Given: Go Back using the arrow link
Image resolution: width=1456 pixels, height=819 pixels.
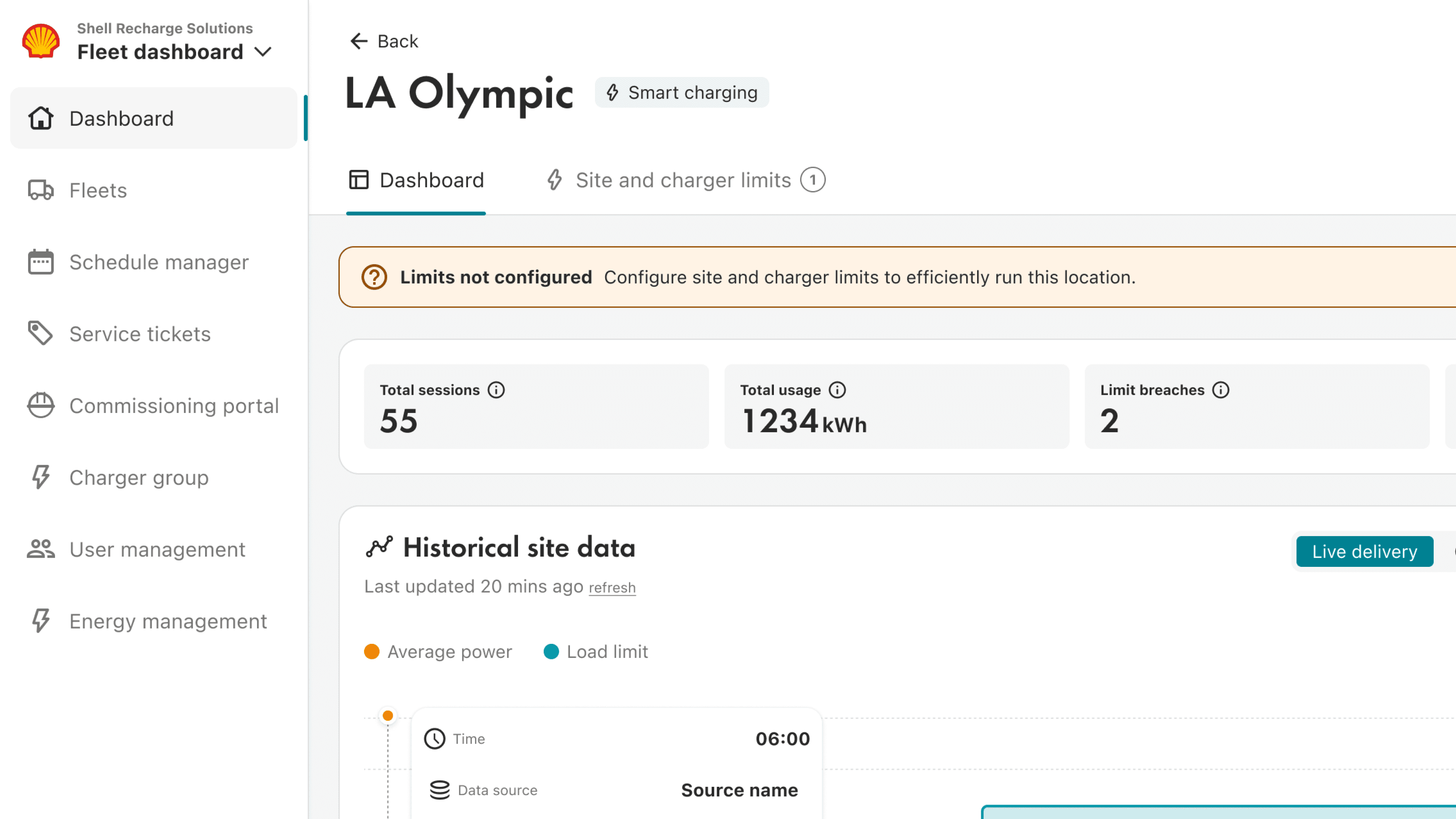Looking at the screenshot, I should pyautogui.click(x=384, y=41).
